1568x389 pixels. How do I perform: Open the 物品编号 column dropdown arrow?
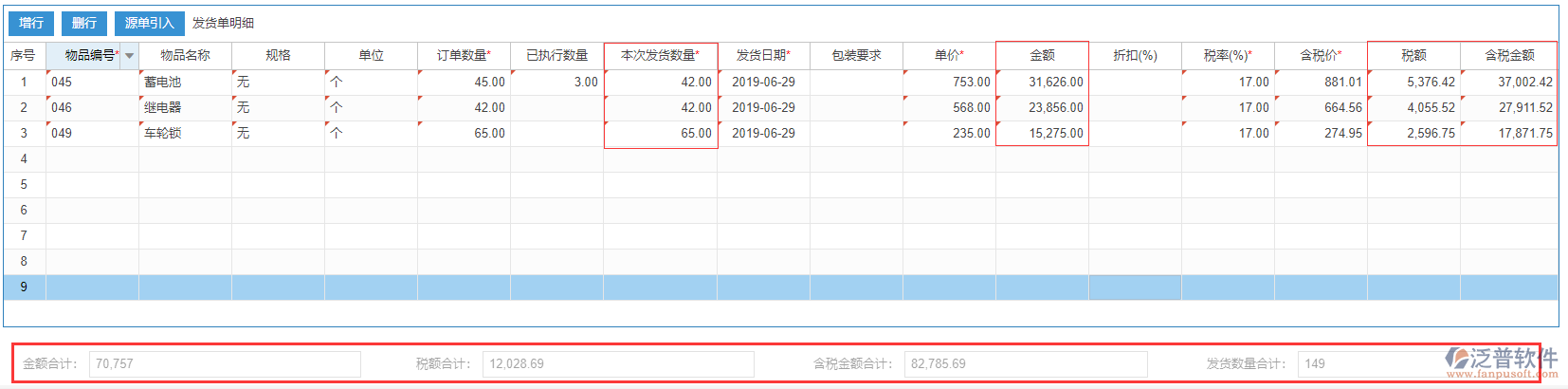tap(130, 56)
